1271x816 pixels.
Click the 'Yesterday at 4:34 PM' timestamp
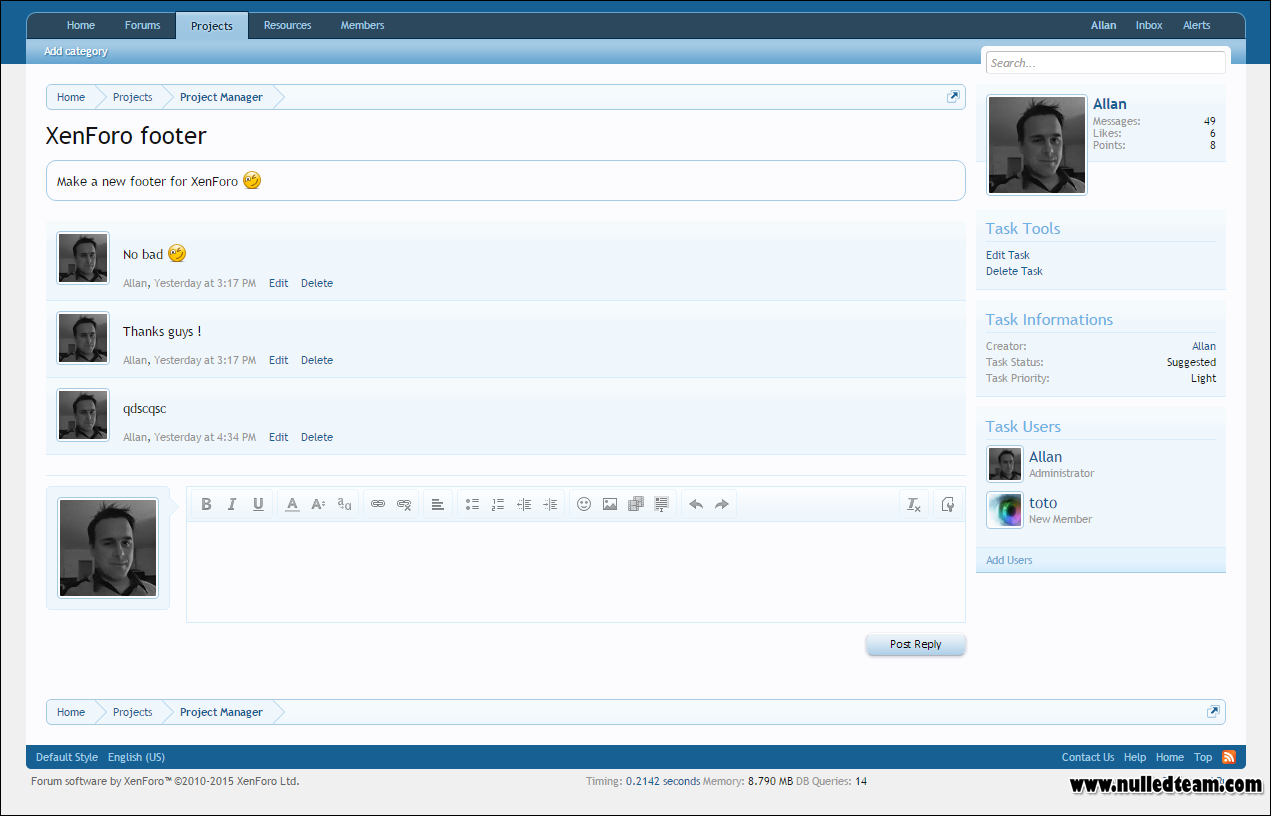(205, 437)
